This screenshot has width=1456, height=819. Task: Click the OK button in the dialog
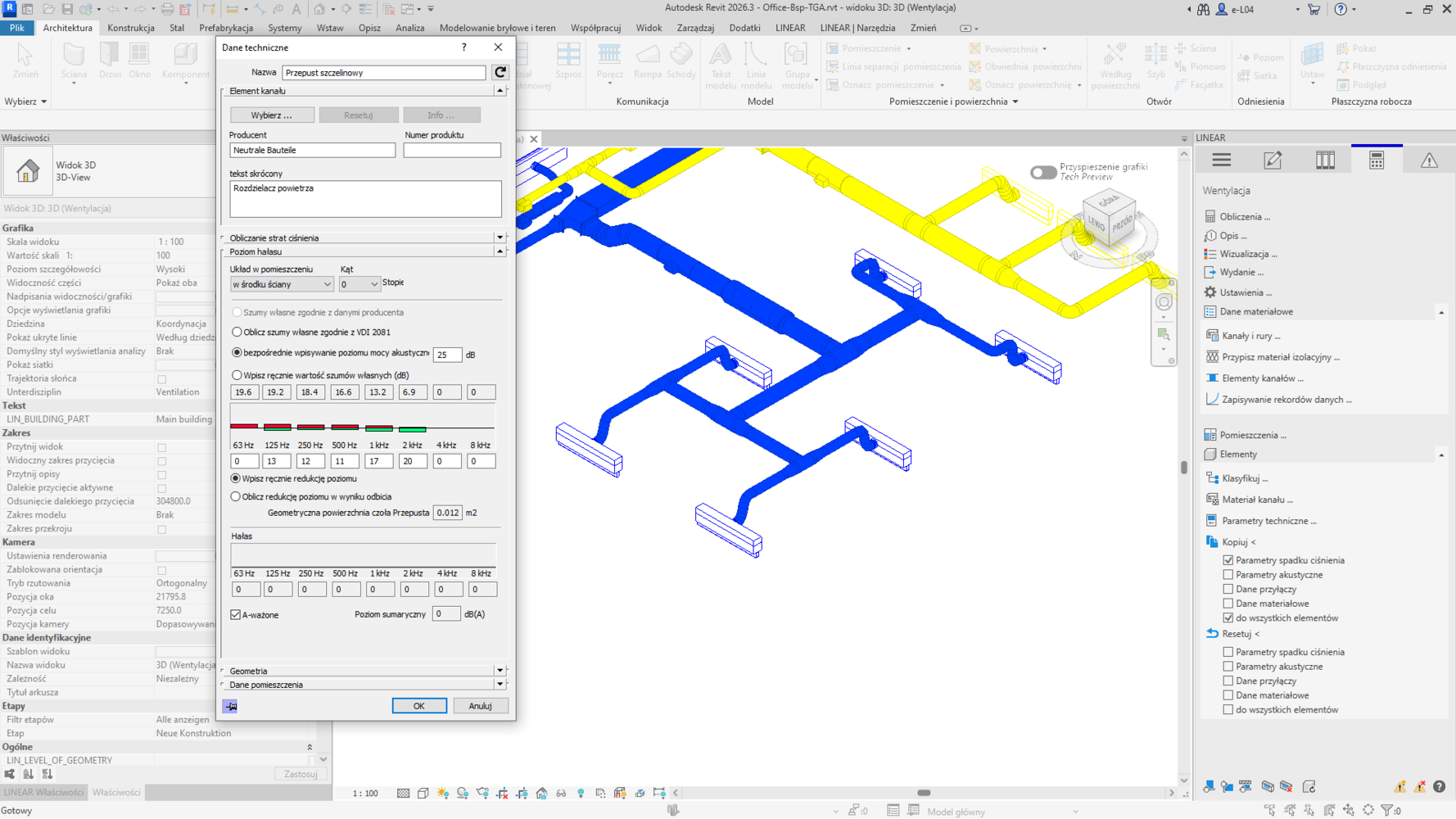(418, 706)
